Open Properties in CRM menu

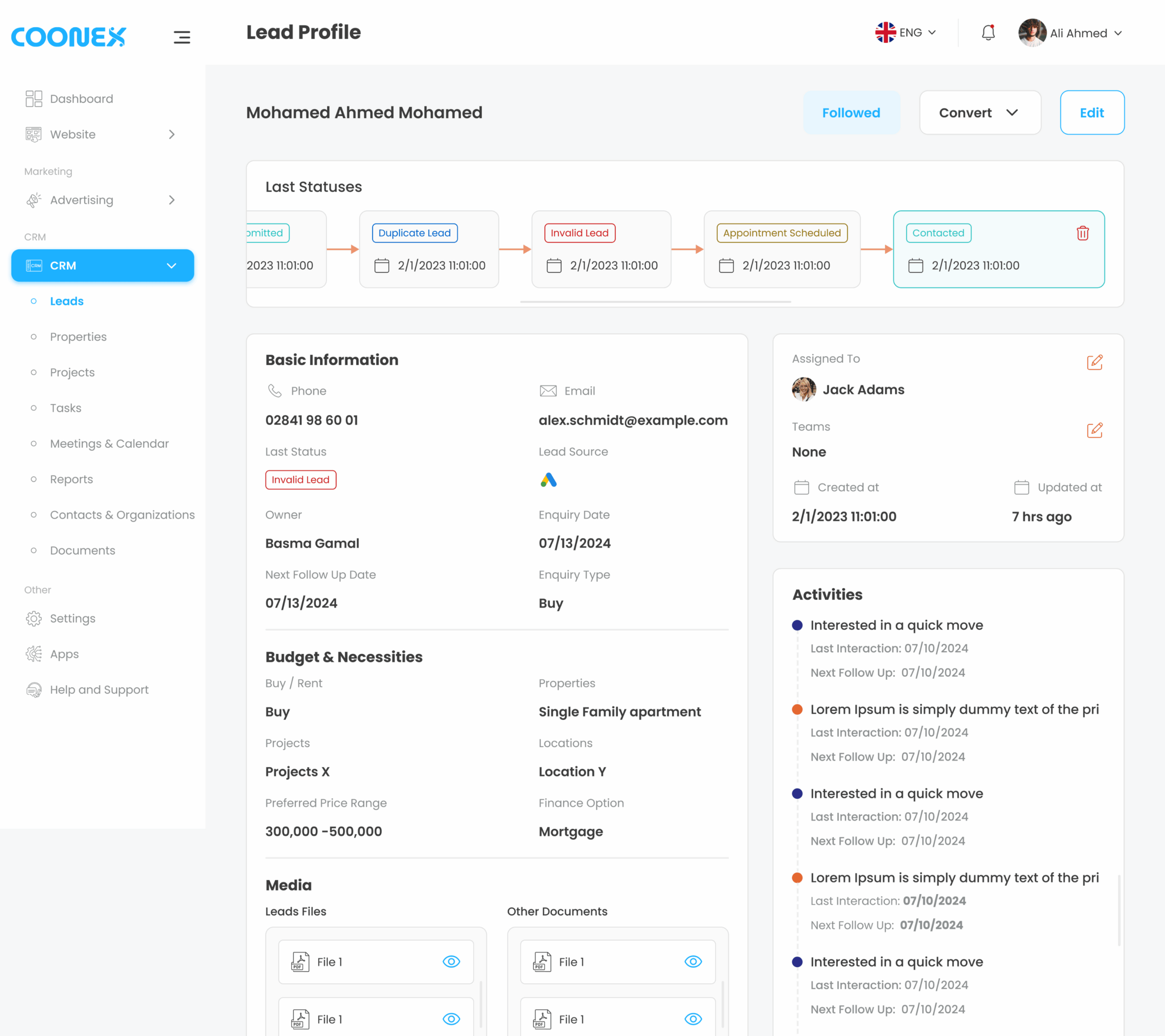point(78,337)
